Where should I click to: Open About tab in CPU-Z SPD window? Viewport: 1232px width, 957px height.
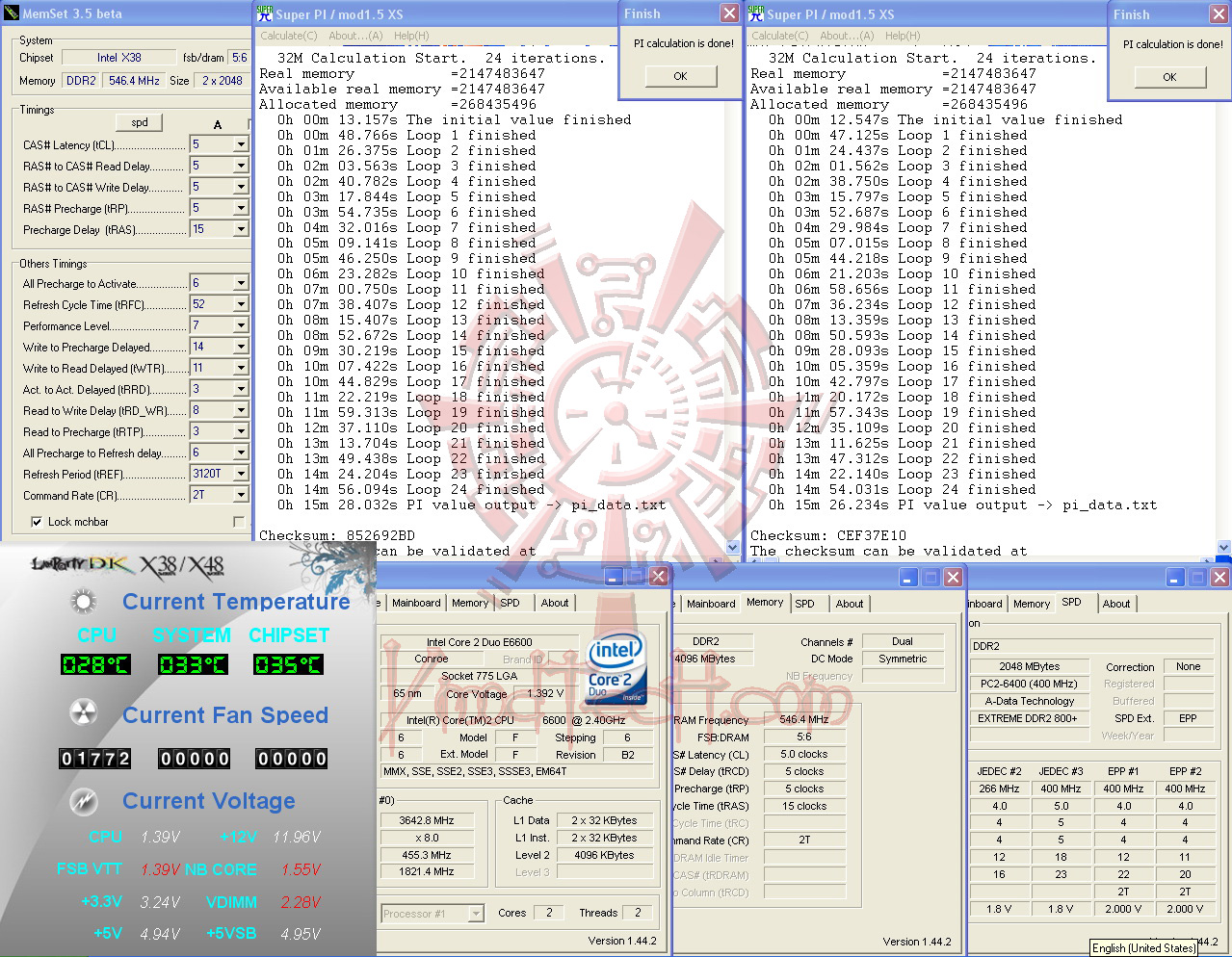pos(1117,604)
